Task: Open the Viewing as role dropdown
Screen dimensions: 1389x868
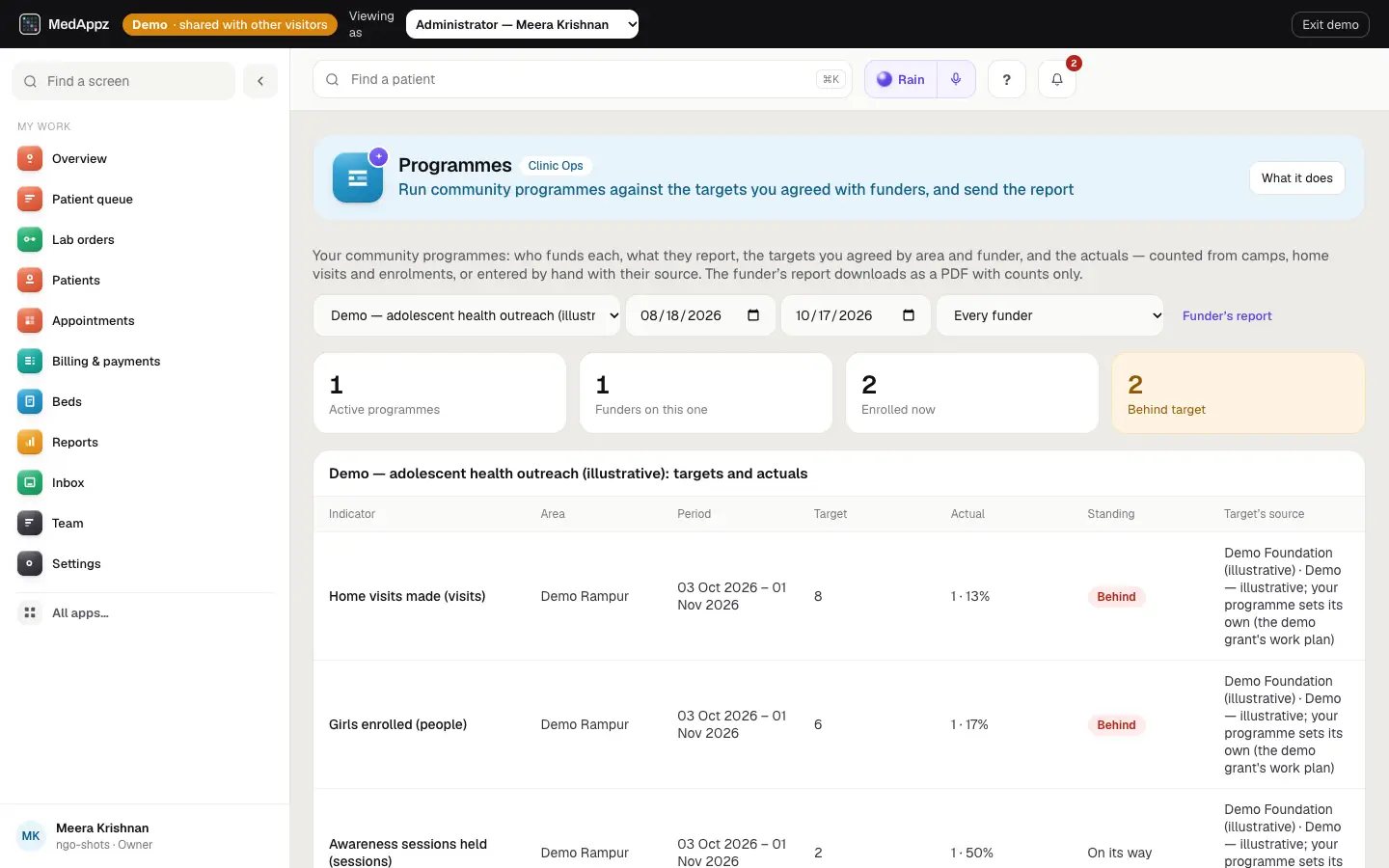Action: [522, 24]
